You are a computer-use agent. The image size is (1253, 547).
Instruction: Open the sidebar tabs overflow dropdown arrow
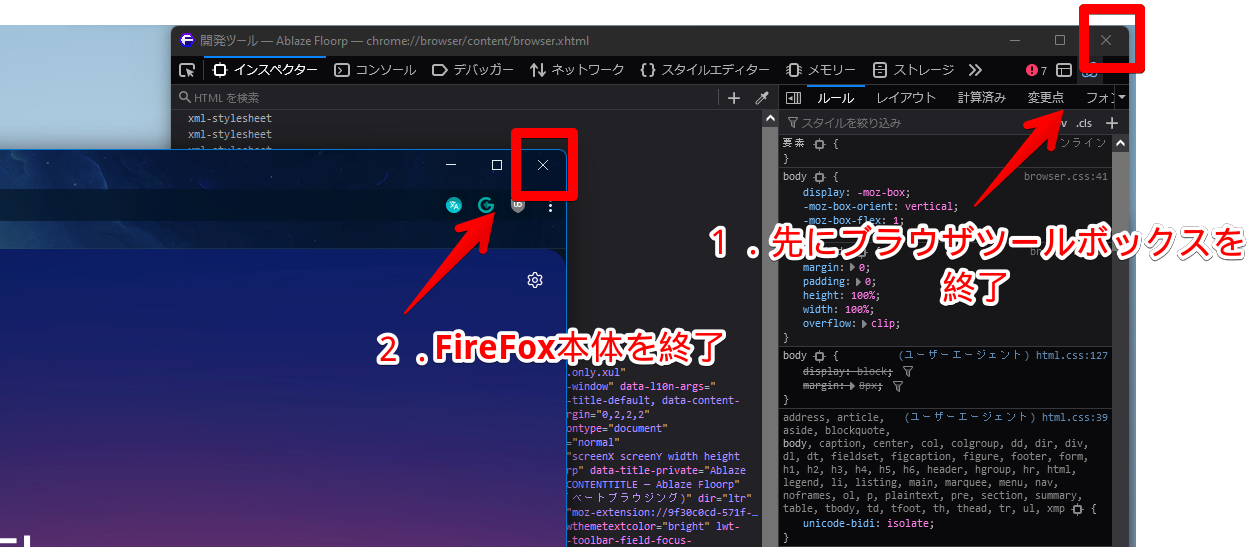coord(1122,98)
